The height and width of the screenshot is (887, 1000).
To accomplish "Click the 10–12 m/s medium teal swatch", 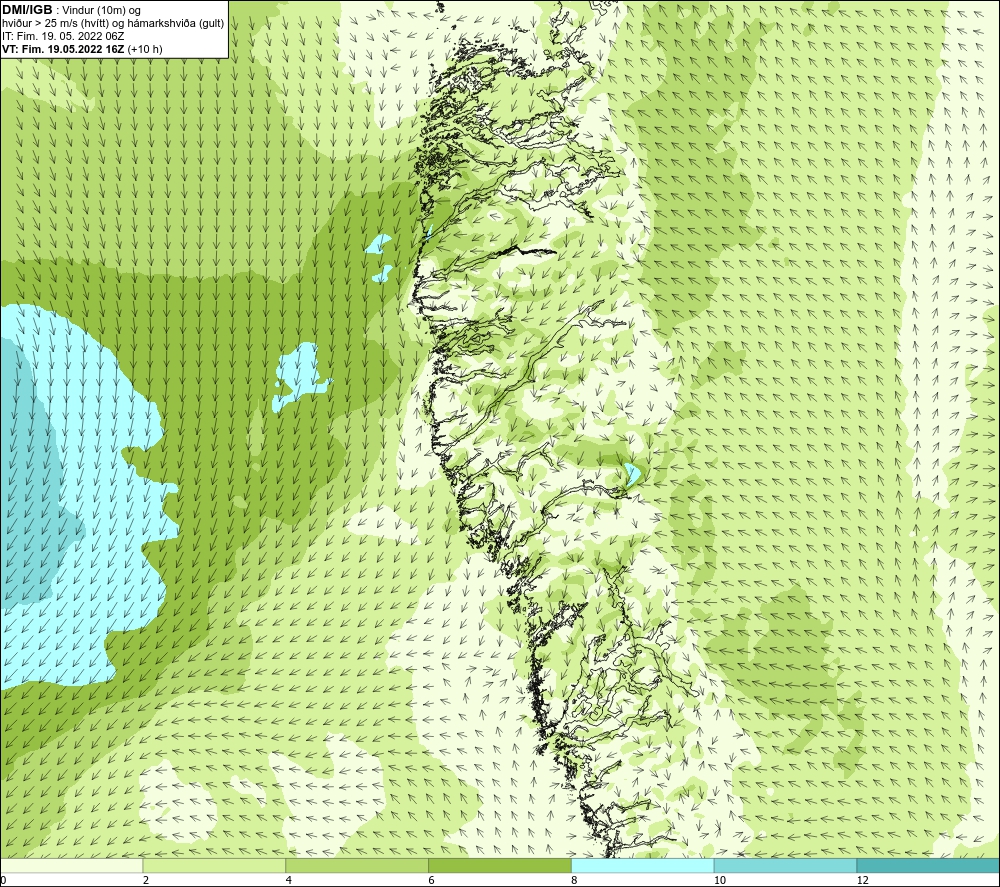I will (x=786, y=865).
